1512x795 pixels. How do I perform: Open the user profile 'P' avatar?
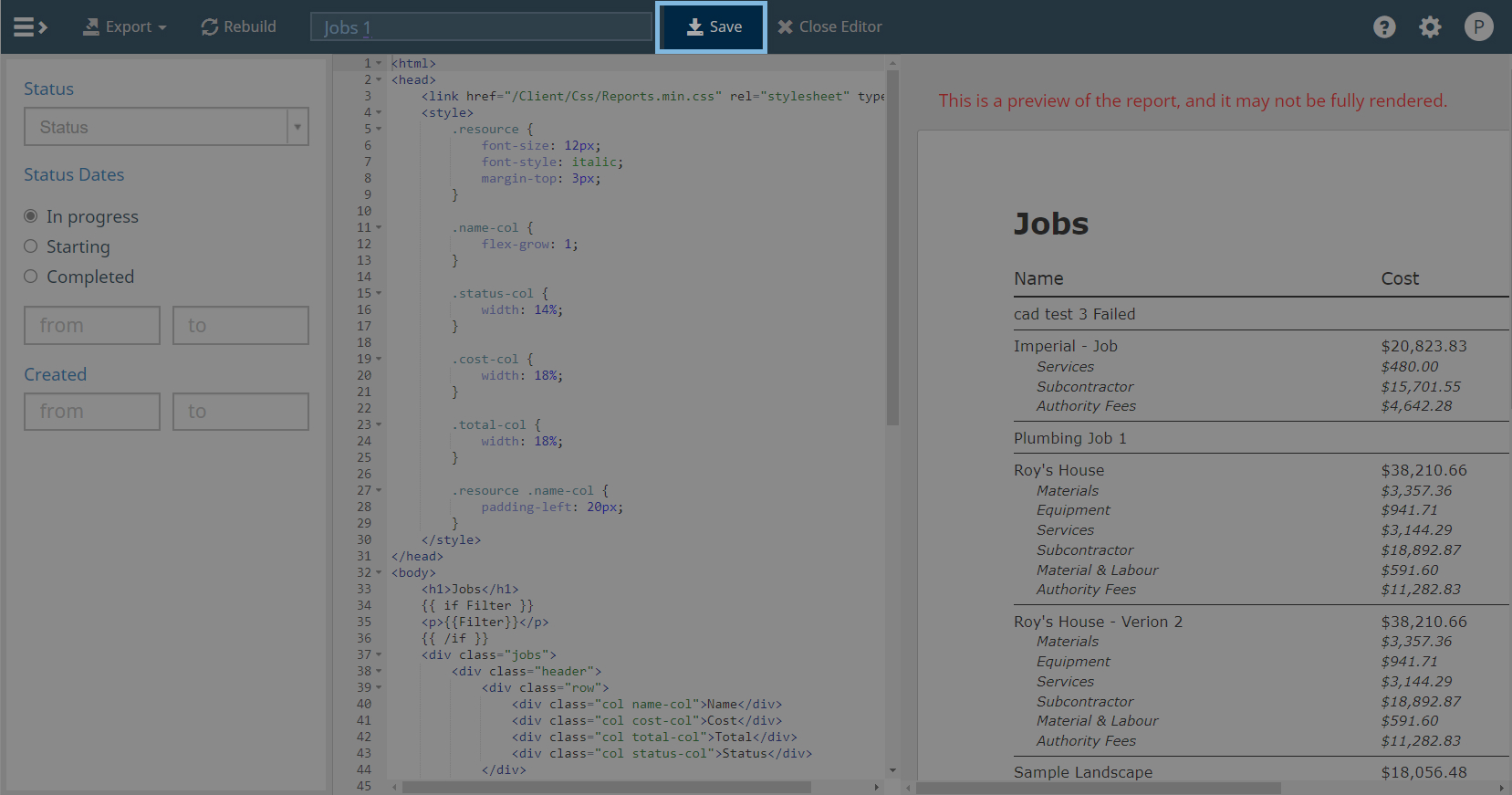click(1478, 26)
